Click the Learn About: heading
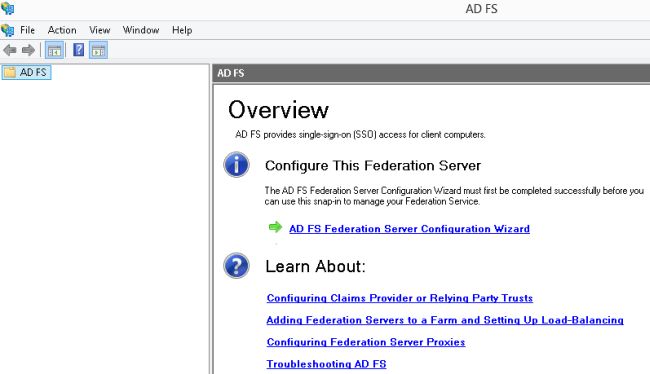The height and width of the screenshot is (374, 650). pos(315,267)
